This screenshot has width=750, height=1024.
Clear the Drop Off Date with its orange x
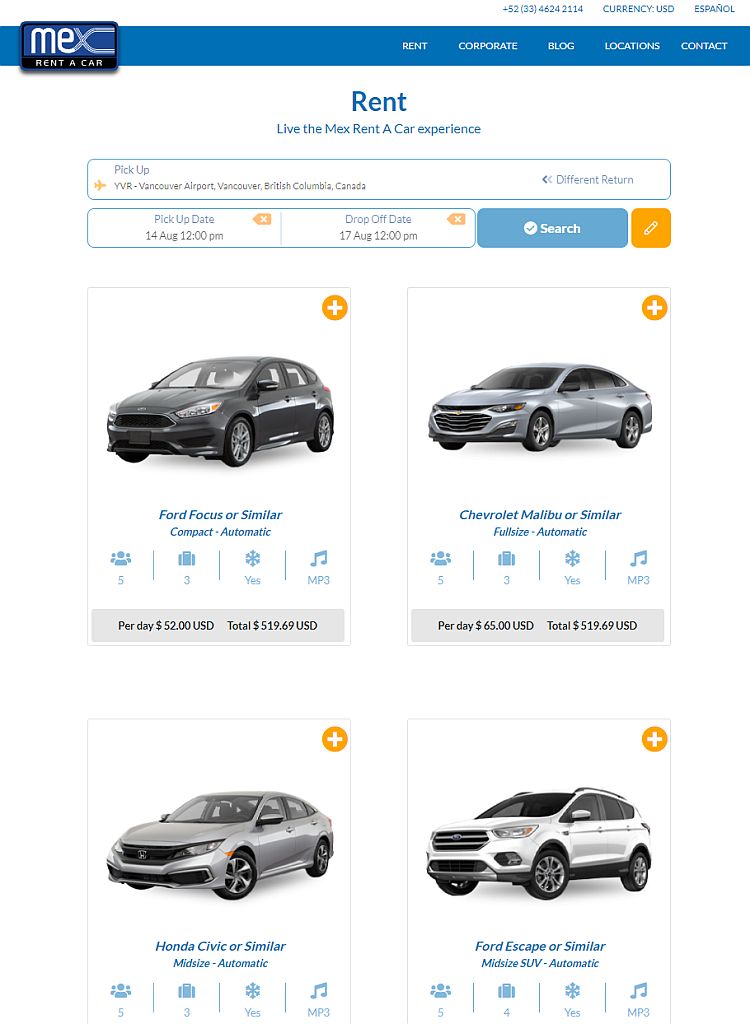[456, 219]
